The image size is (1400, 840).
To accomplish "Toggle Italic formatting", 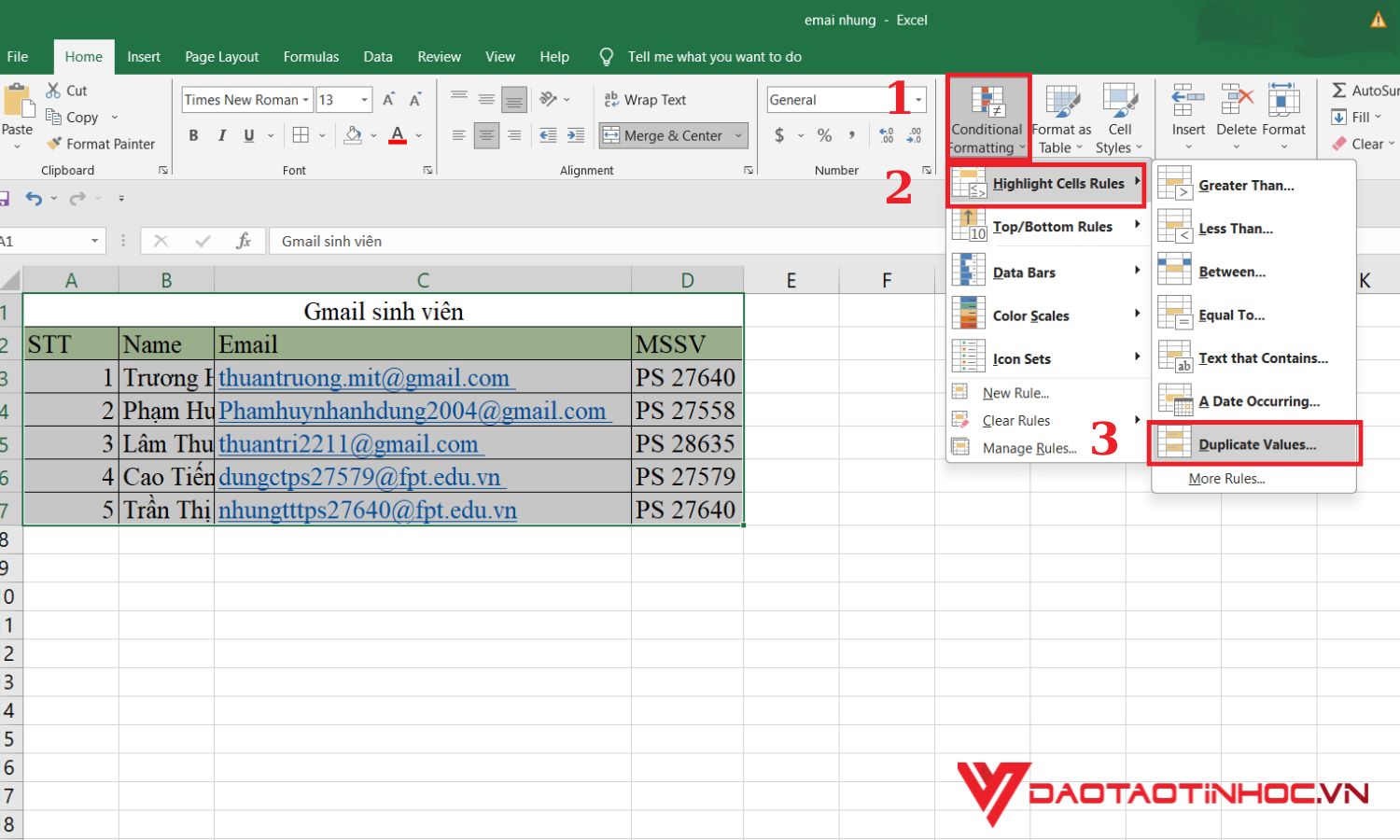I will click(x=221, y=135).
